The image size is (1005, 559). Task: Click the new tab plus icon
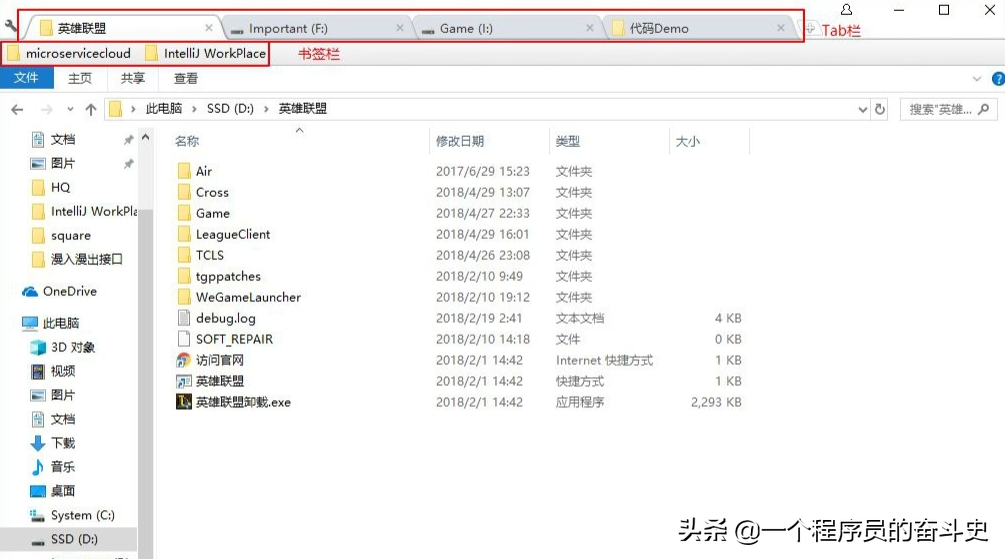pyautogui.click(x=811, y=28)
